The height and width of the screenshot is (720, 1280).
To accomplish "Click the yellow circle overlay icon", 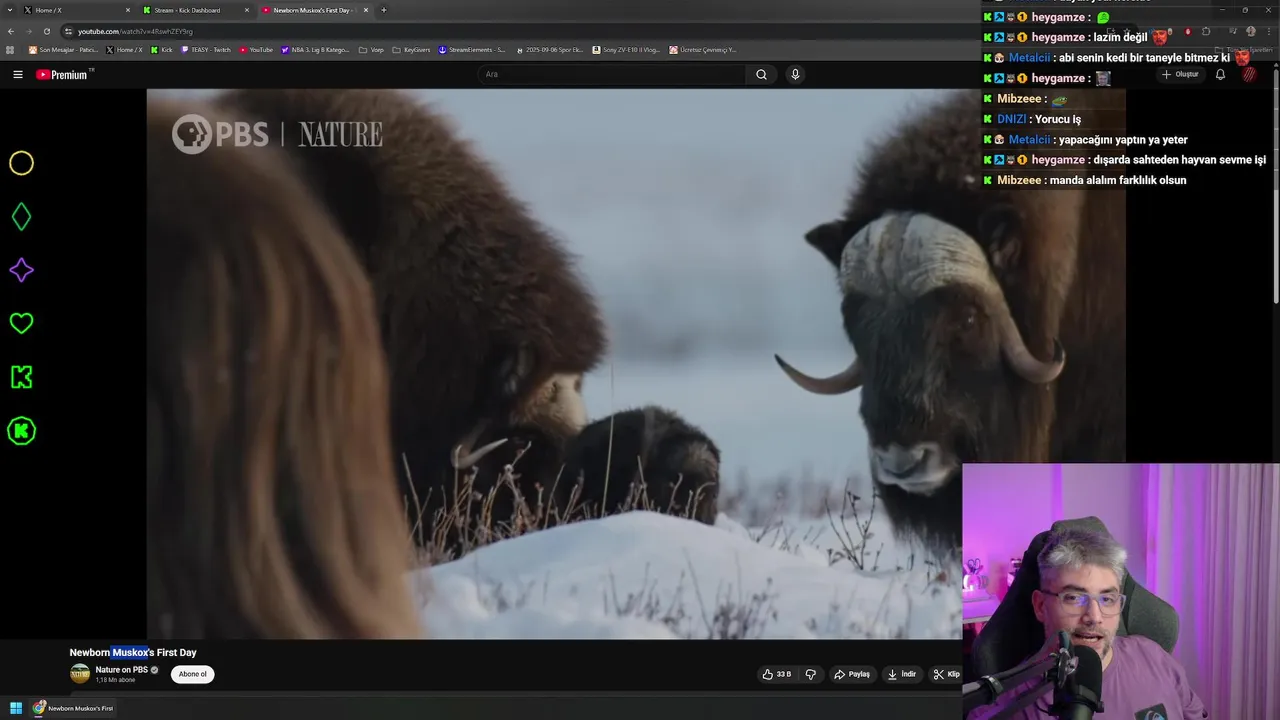I will (21, 163).
